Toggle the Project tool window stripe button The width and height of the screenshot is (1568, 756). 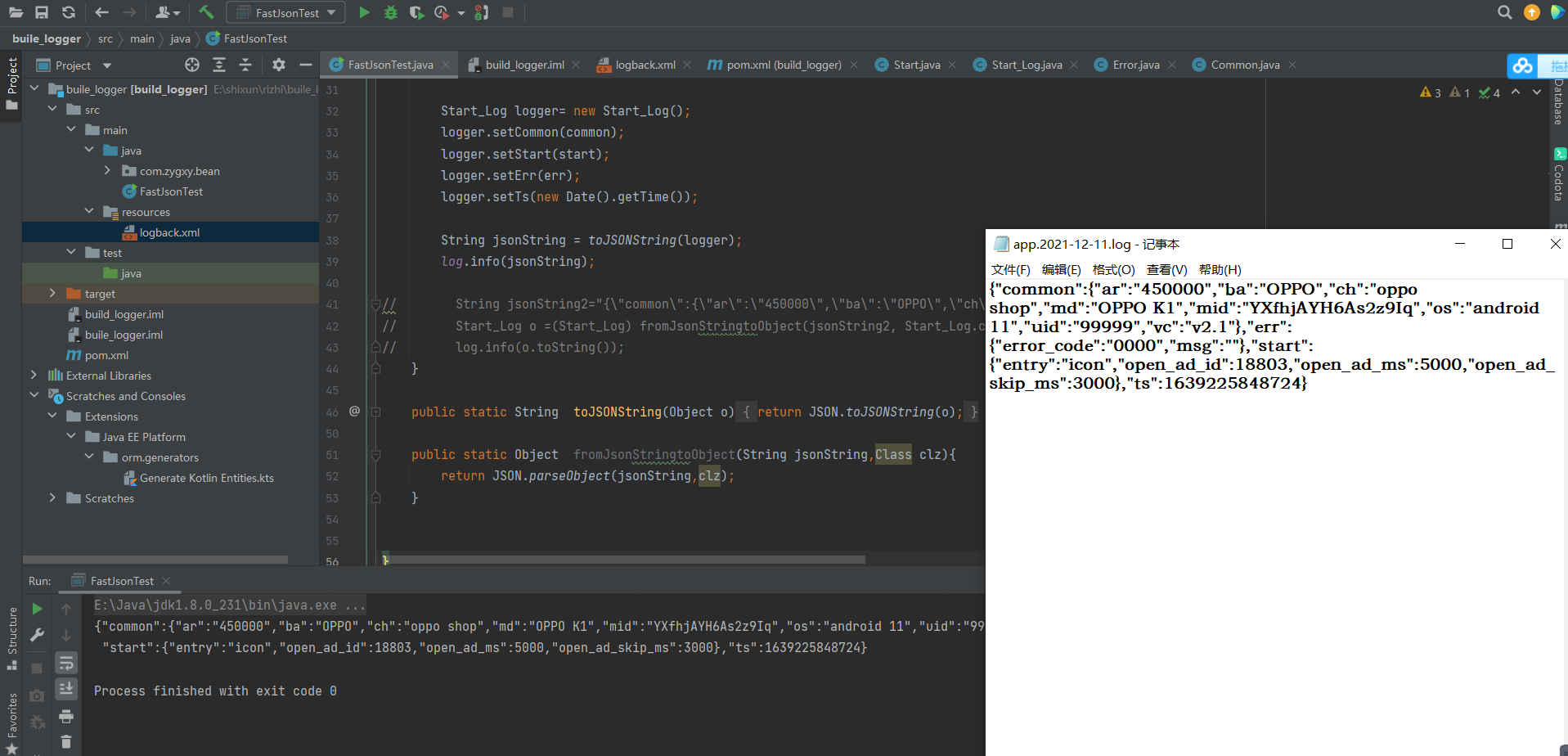tap(11, 84)
